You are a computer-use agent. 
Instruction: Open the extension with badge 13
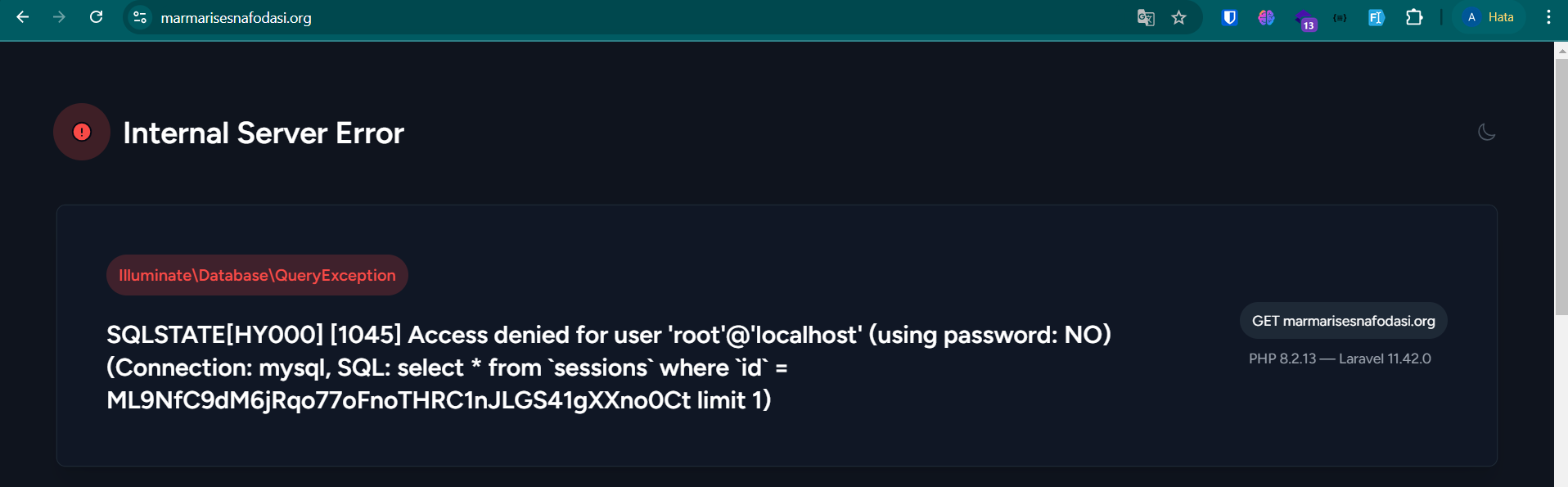pos(1304,19)
